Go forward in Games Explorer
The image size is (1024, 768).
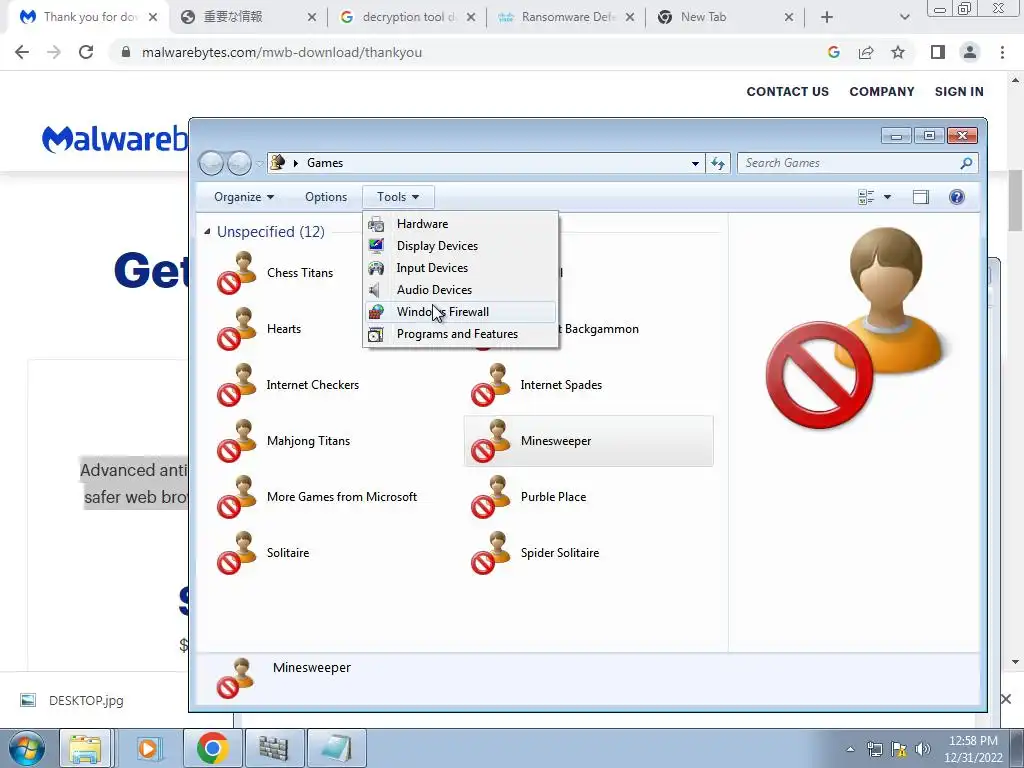pos(239,163)
